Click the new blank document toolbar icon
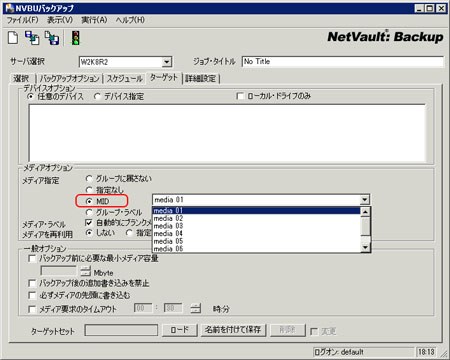450x360 pixels. click(x=13, y=37)
